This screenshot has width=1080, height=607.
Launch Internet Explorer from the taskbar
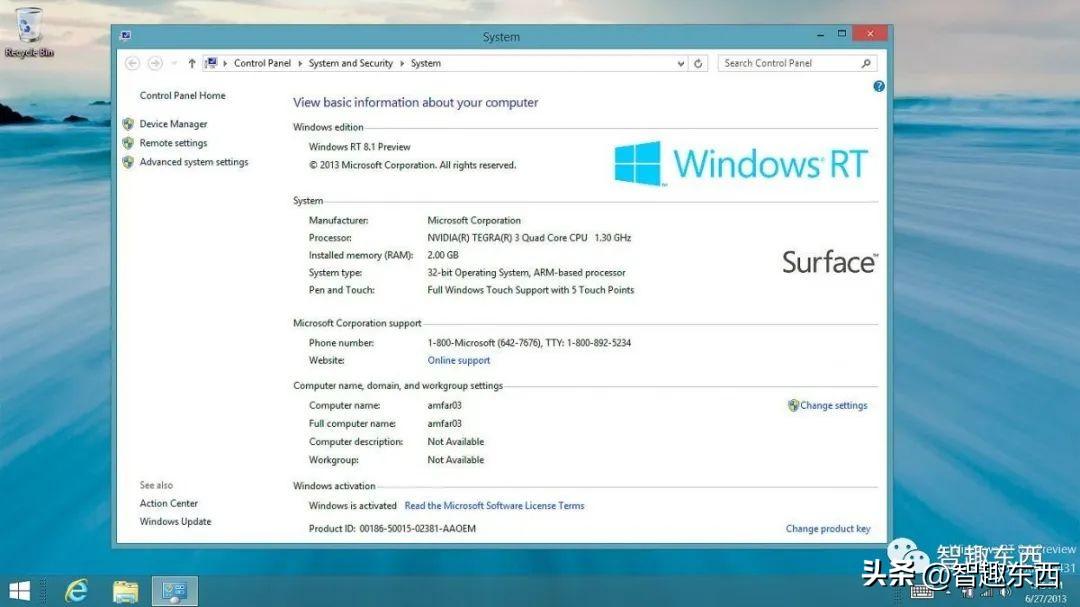click(76, 590)
